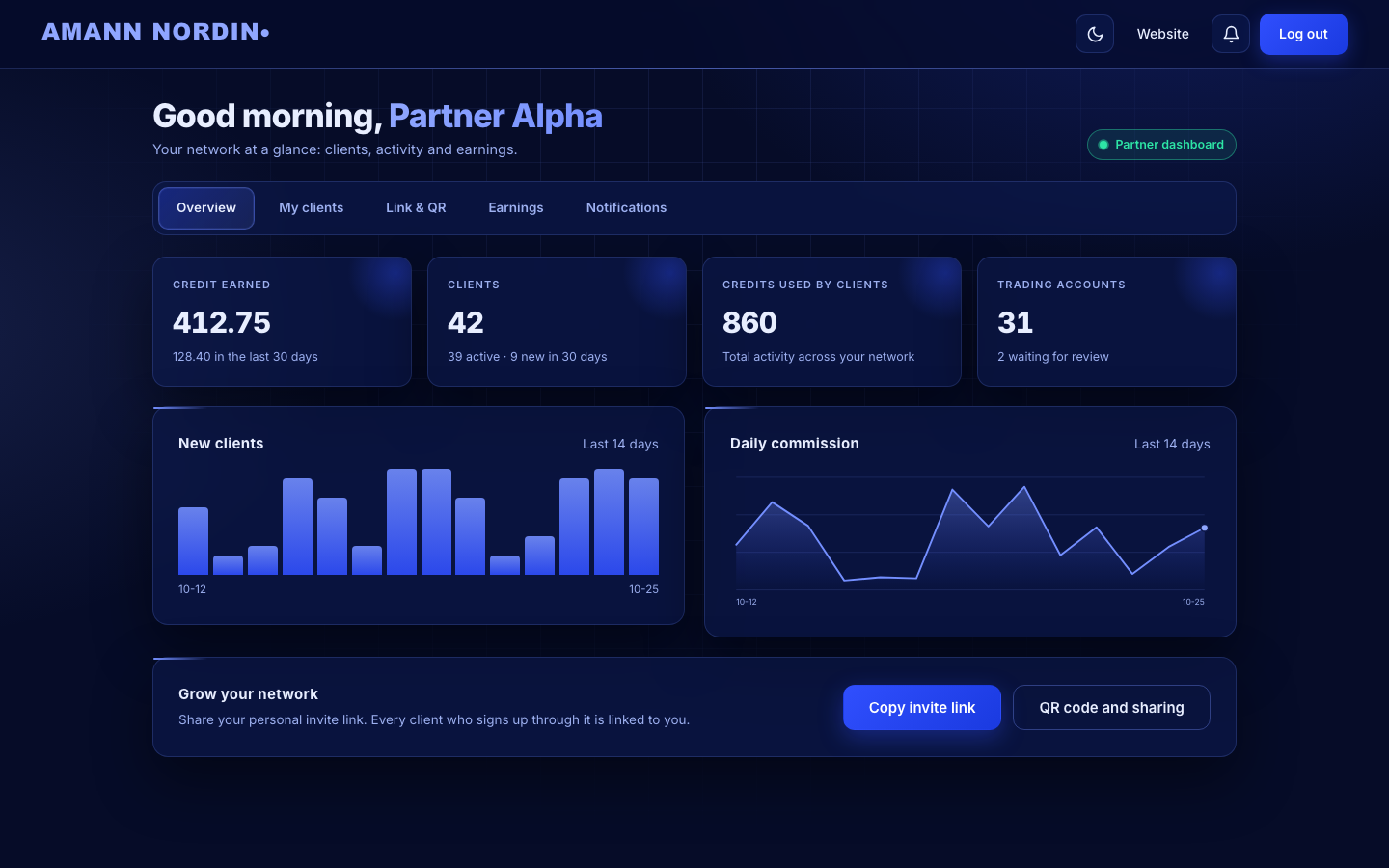
Task: Log out of the dashboard
Action: pos(1303,34)
